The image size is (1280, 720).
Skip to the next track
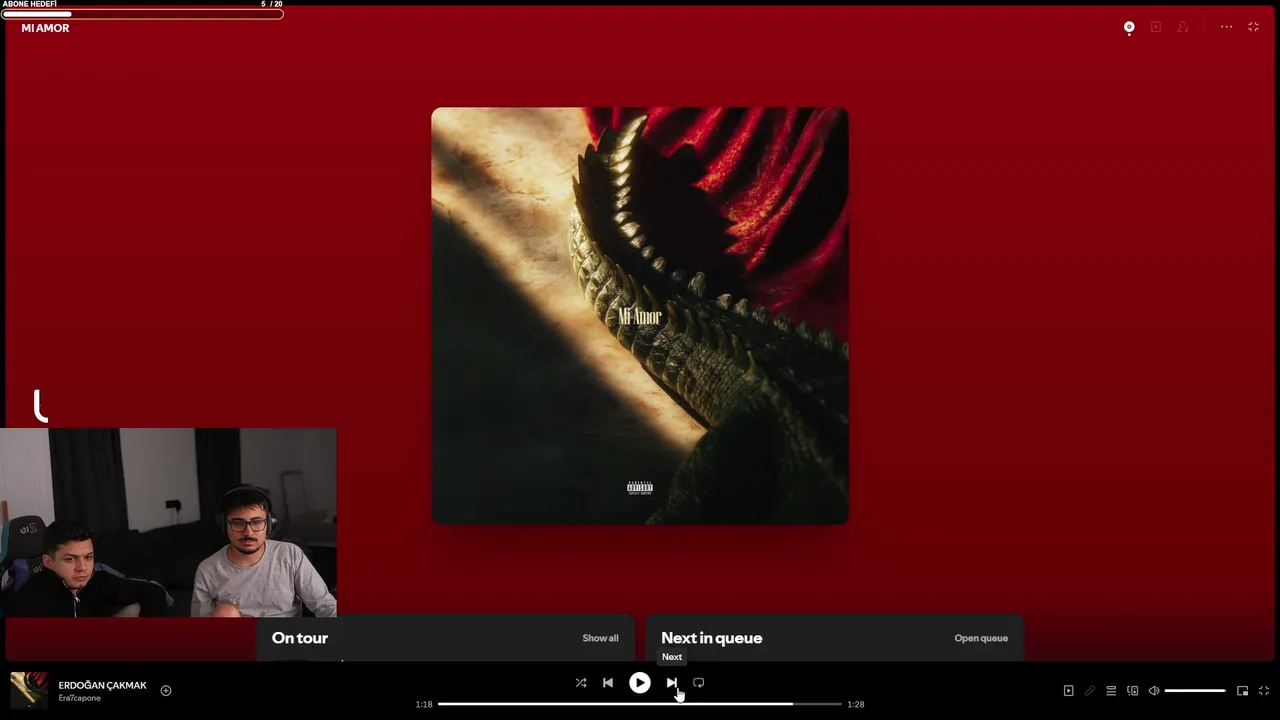tap(672, 683)
